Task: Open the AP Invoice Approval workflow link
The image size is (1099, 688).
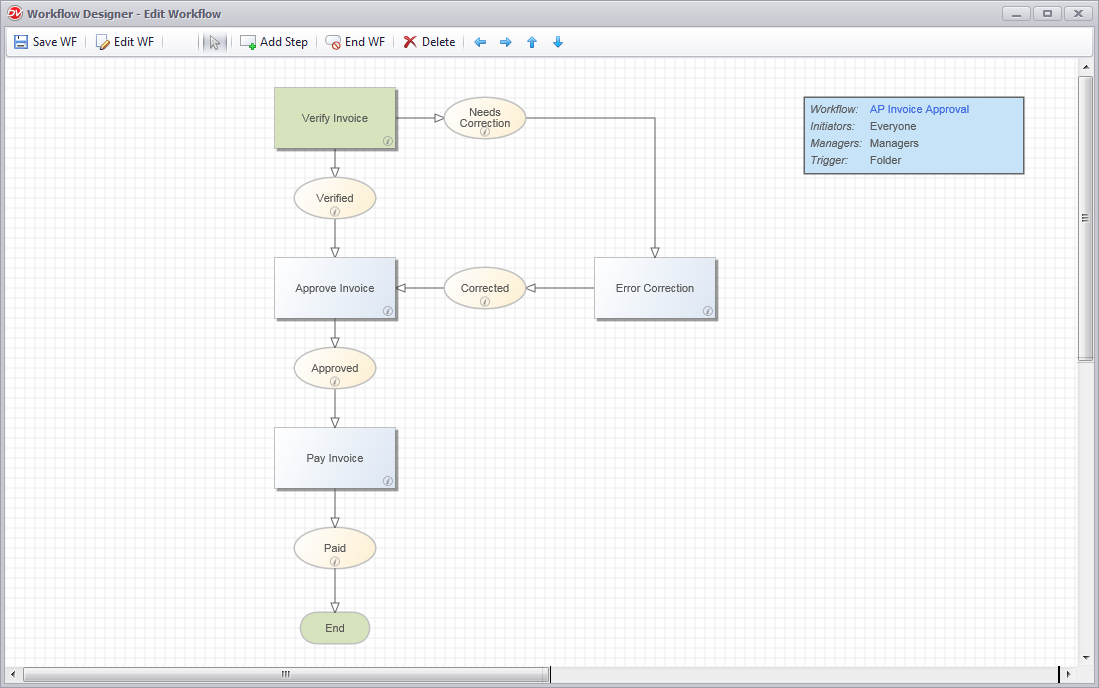Action: (919, 109)
